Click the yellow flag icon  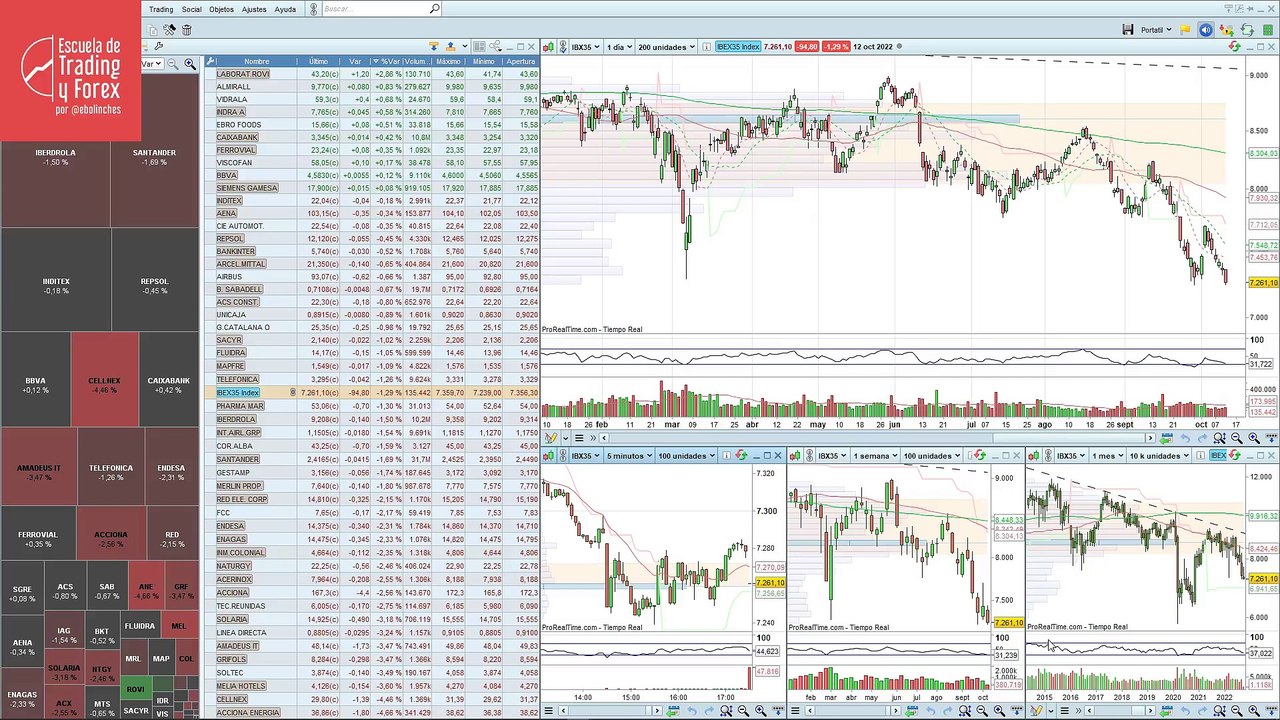coord(1186,30)
